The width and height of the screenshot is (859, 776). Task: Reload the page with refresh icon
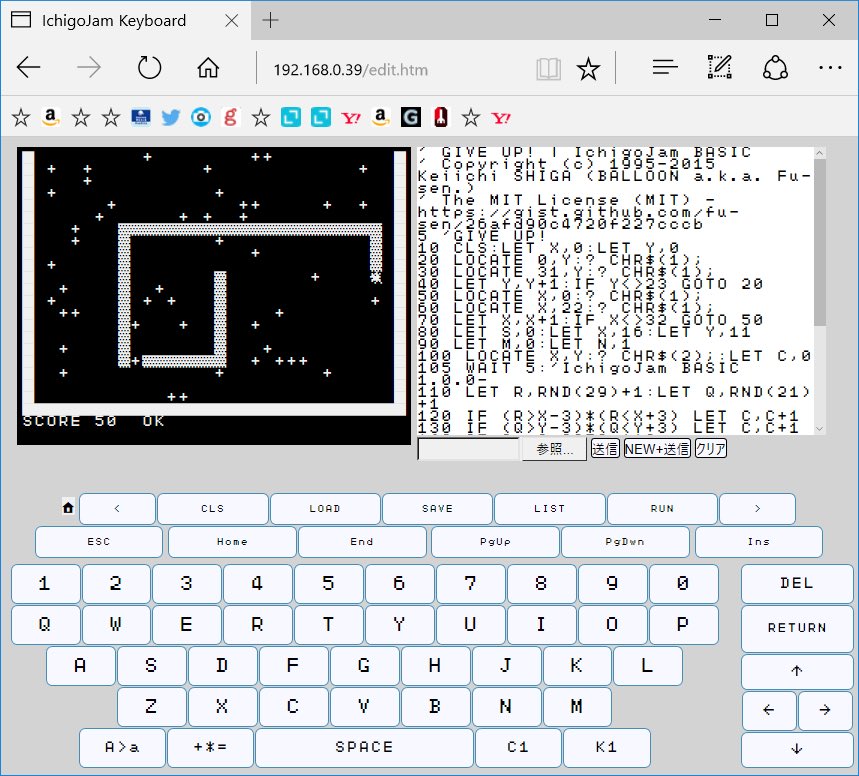coord(149,69)
